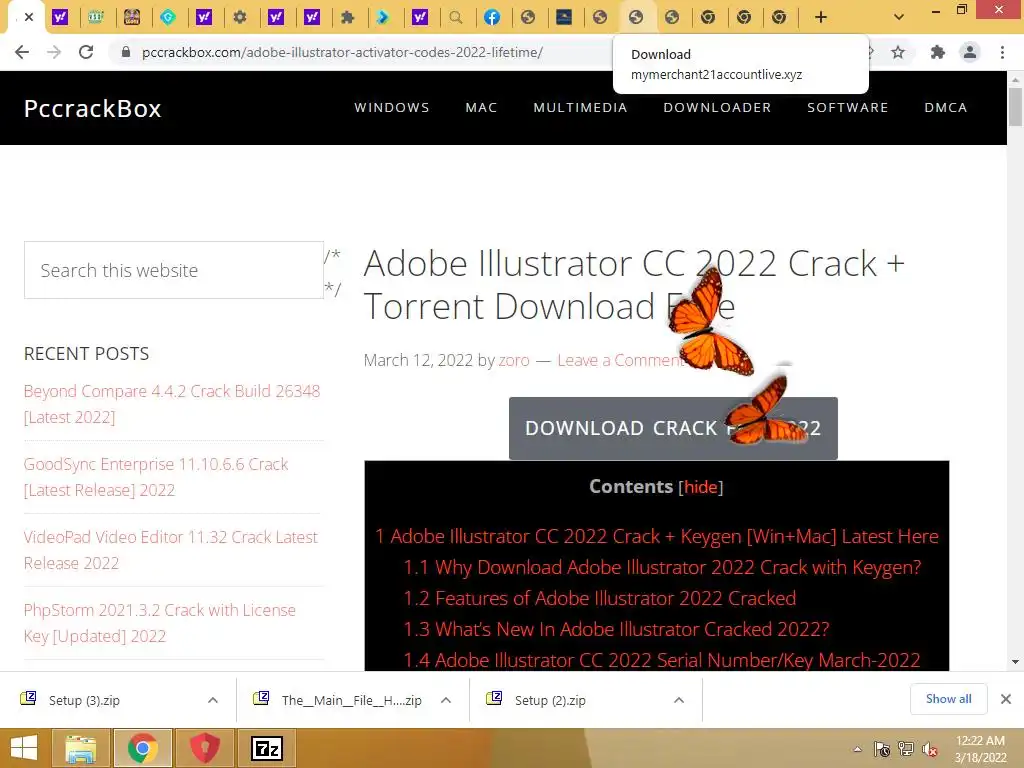Jump to 1.1 Why Download section
This screenshot has width=1024, height=768.
662,567
